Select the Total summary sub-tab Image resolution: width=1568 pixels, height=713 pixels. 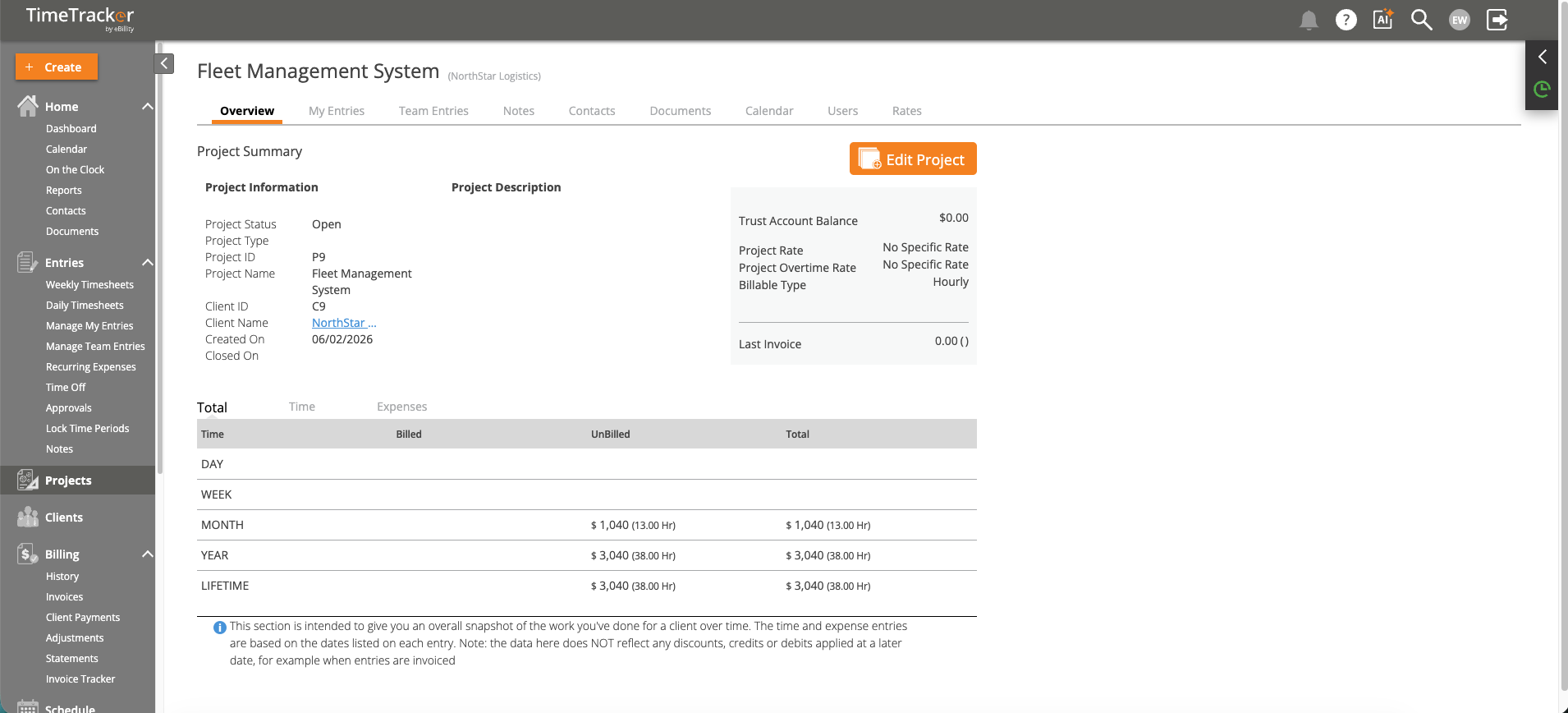(x=212, y=407)
